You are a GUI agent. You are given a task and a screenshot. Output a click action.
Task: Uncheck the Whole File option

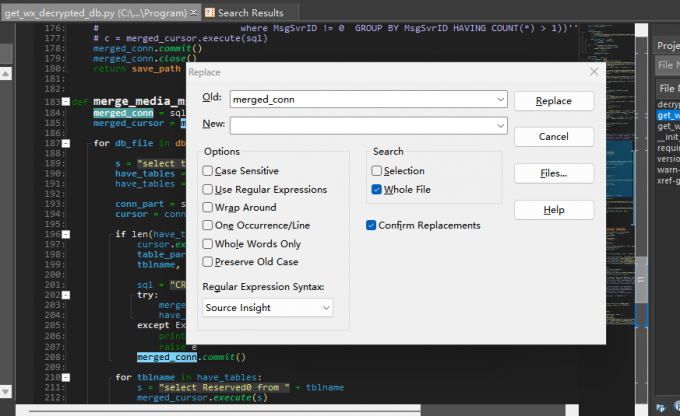[x=376, y=190]
